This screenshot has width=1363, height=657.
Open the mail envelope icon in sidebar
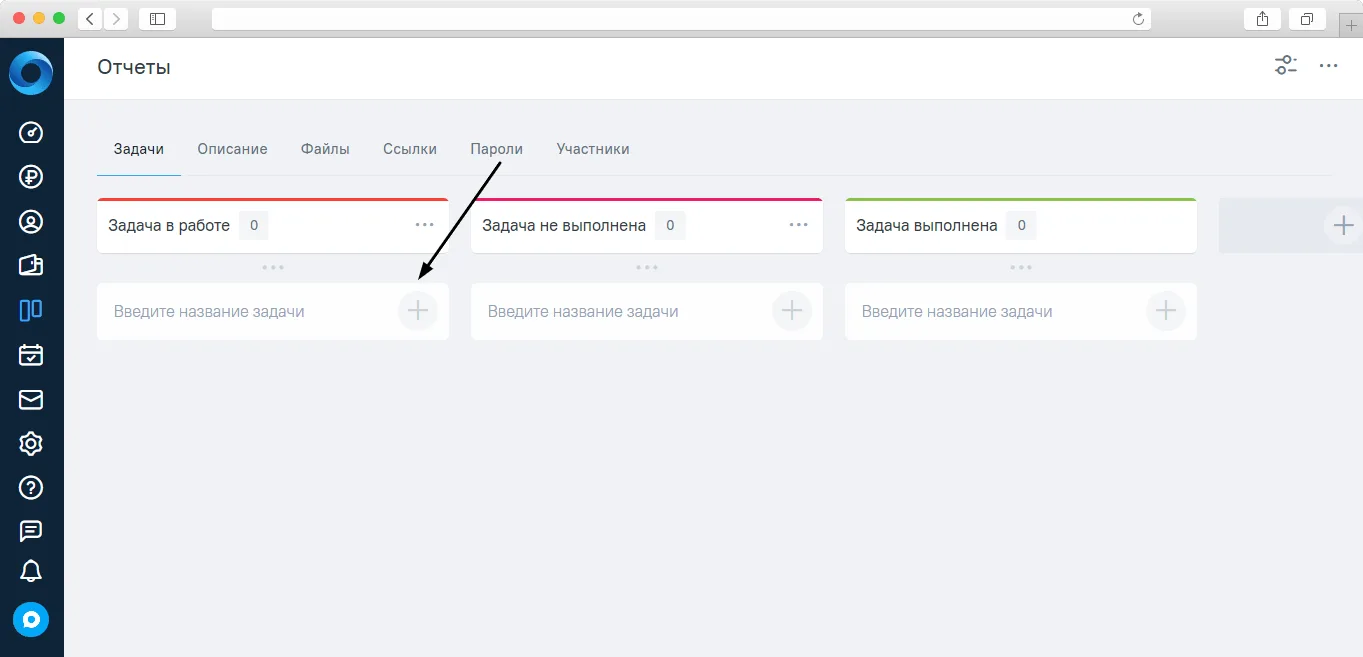coord(31,399)
